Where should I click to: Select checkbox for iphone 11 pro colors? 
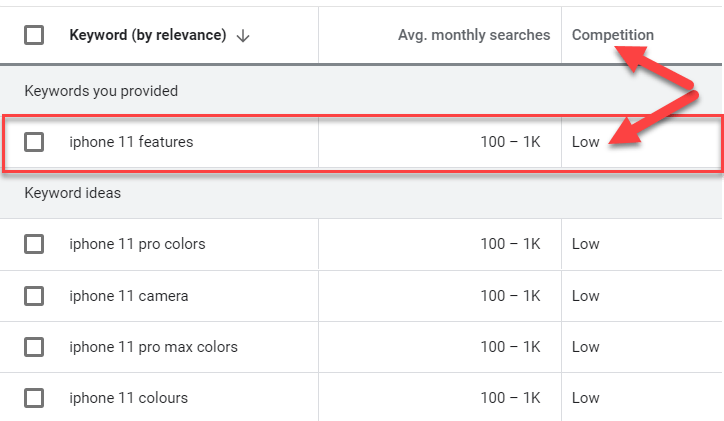[x=34, y=244]
